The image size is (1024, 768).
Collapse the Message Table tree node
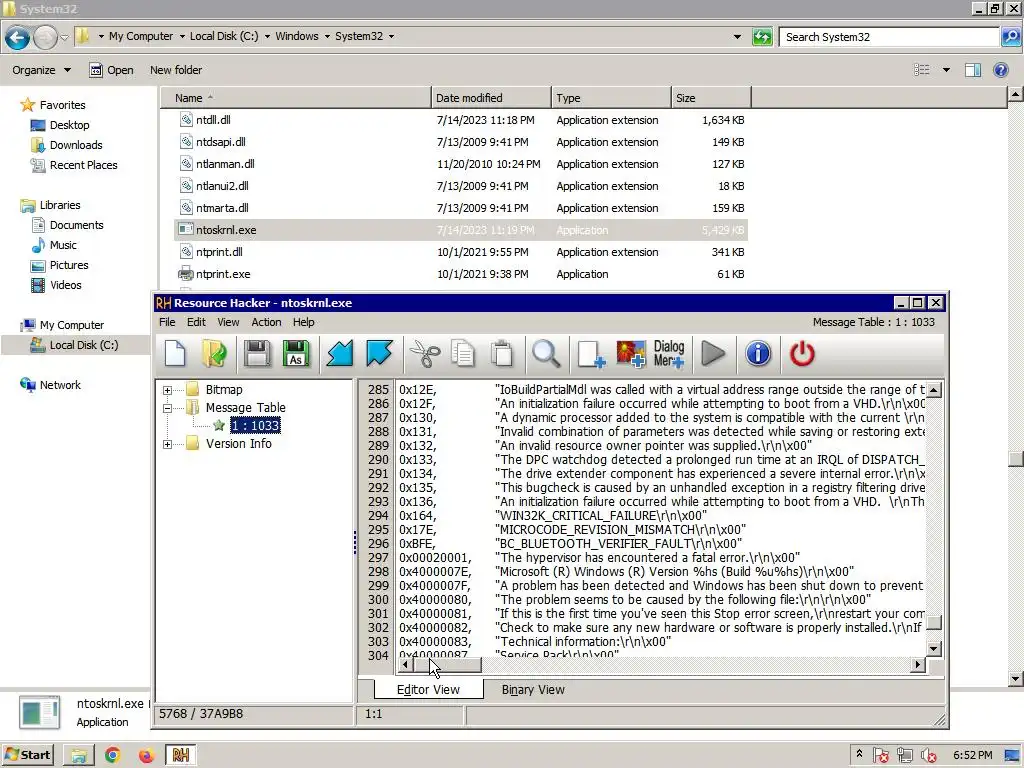click(x=168, y=408)
